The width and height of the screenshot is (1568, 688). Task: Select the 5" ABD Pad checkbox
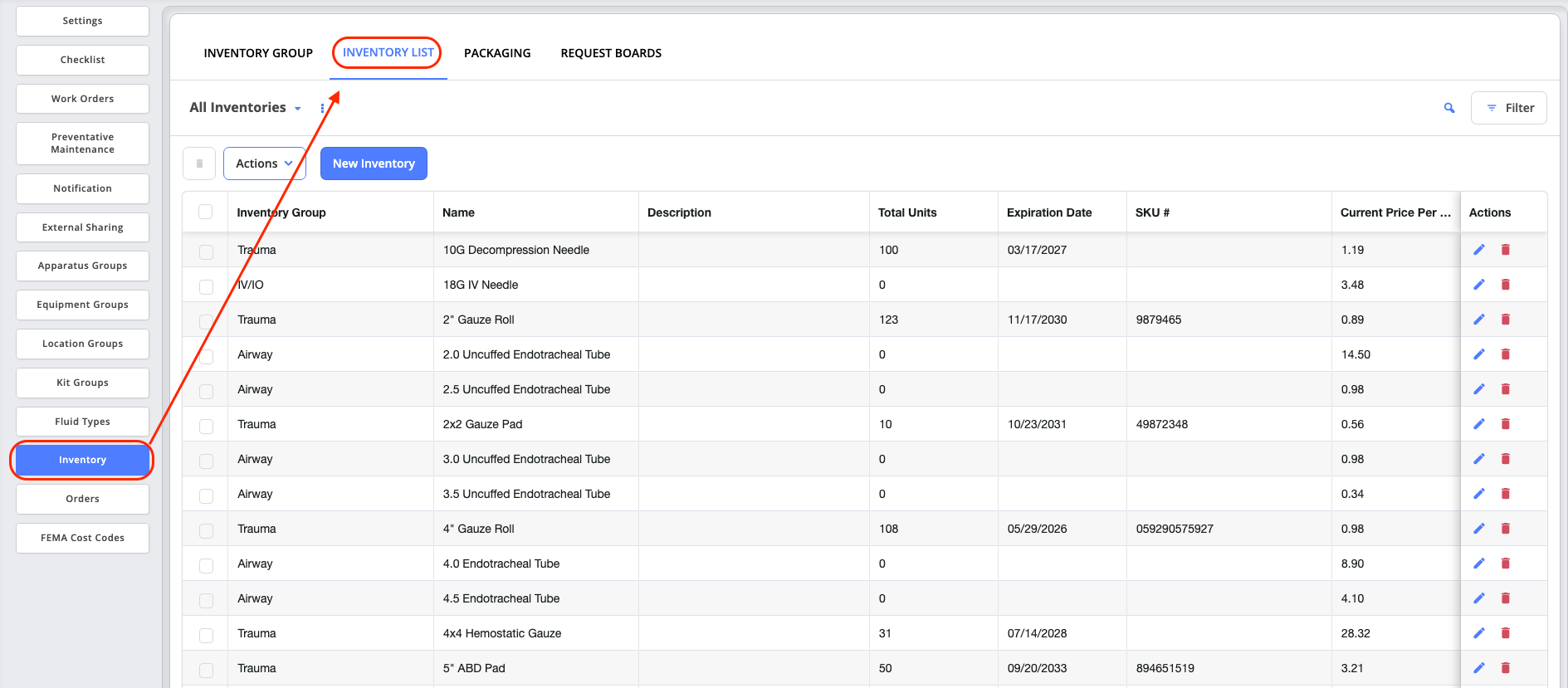coord(207,670)
